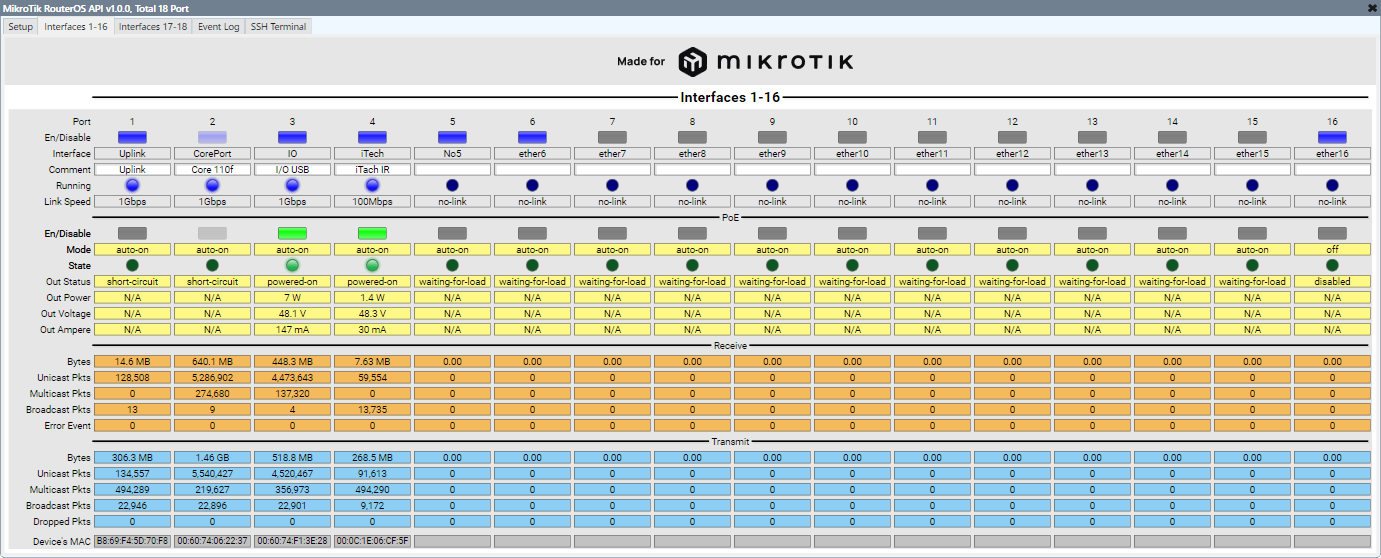Edit the Core 110f comment field
Image resolution: width=1381 pixels, height=558 pixels.
[212, 170]
